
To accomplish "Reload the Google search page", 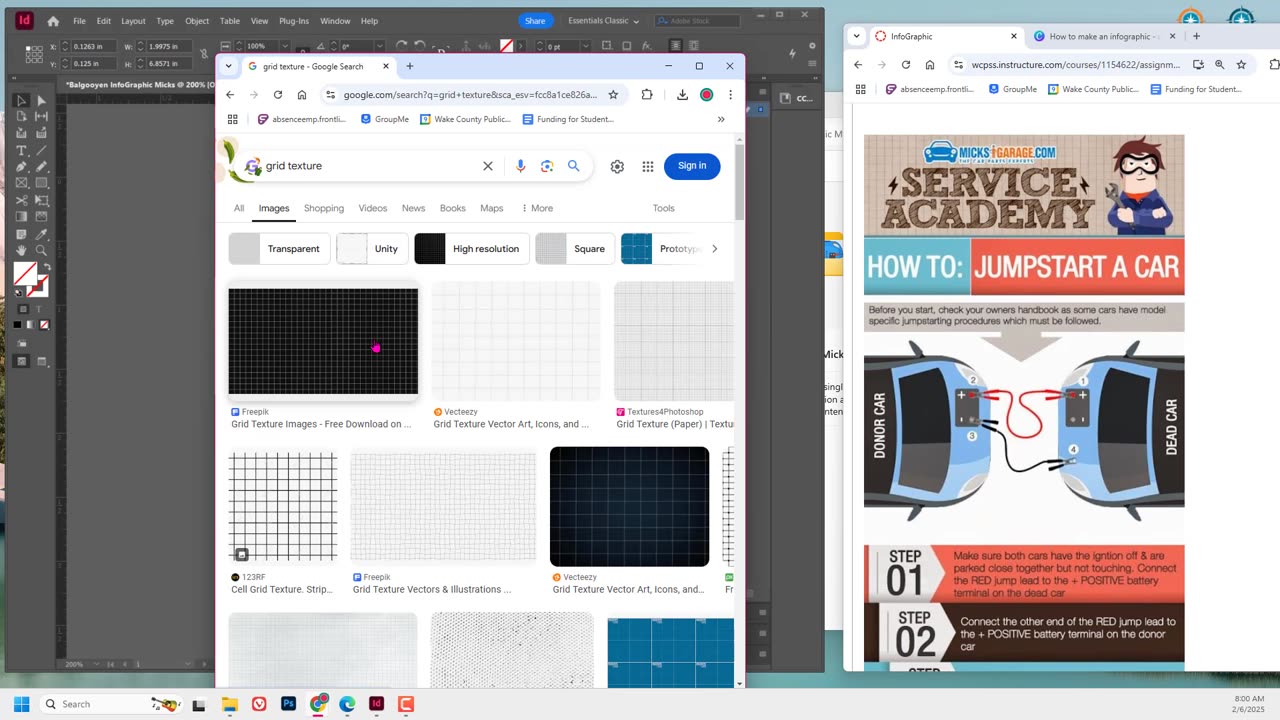I will click(277, 95).
